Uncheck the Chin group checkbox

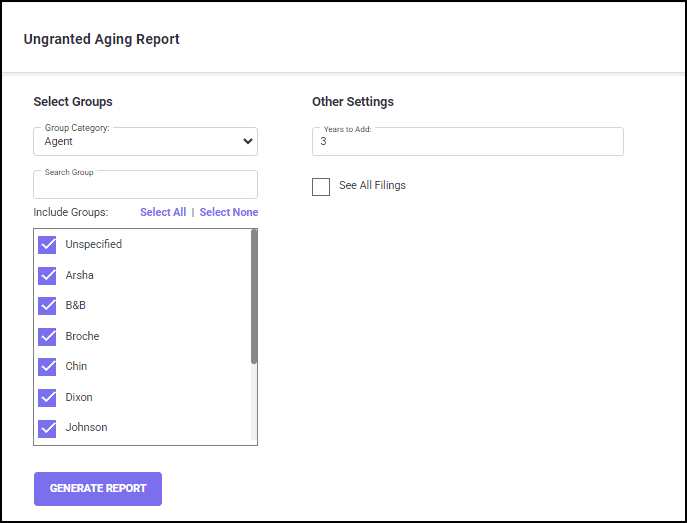pos(47,367)
